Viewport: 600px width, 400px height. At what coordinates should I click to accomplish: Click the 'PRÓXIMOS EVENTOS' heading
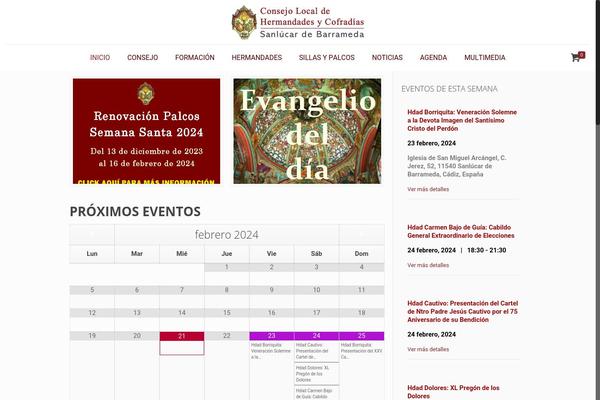[135, 211]
